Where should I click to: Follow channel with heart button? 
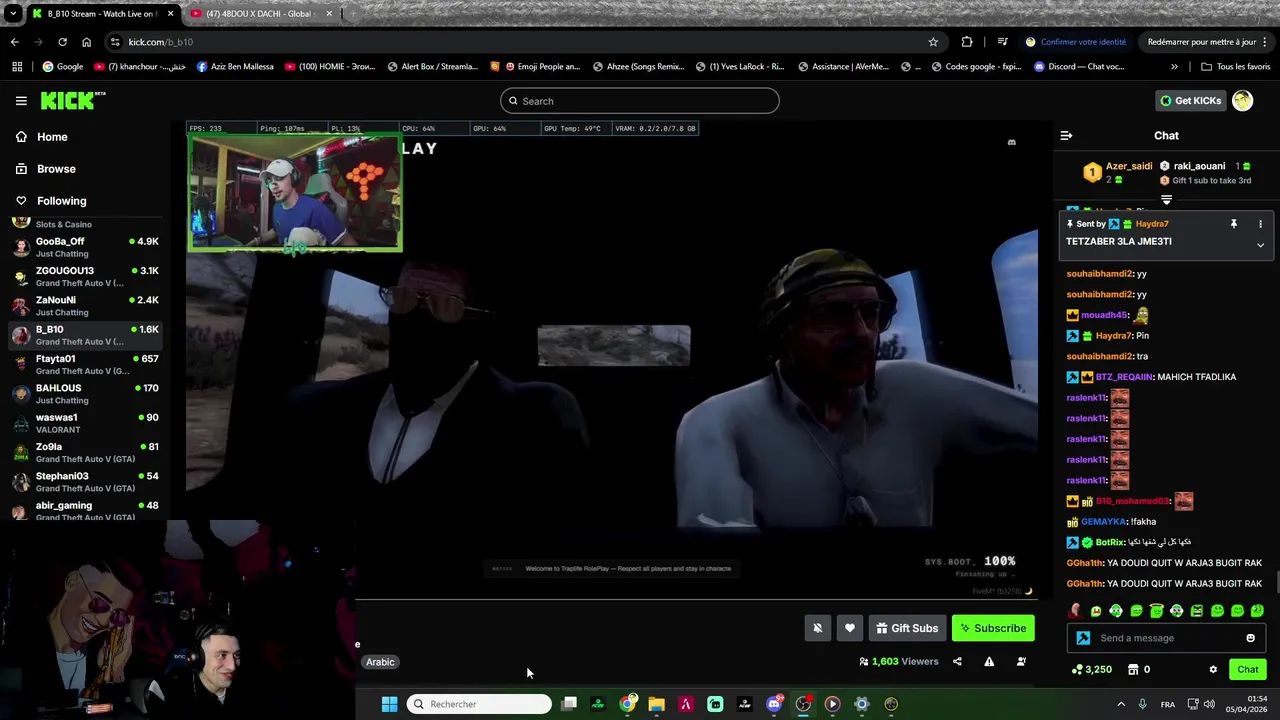[x=849, y=628]
